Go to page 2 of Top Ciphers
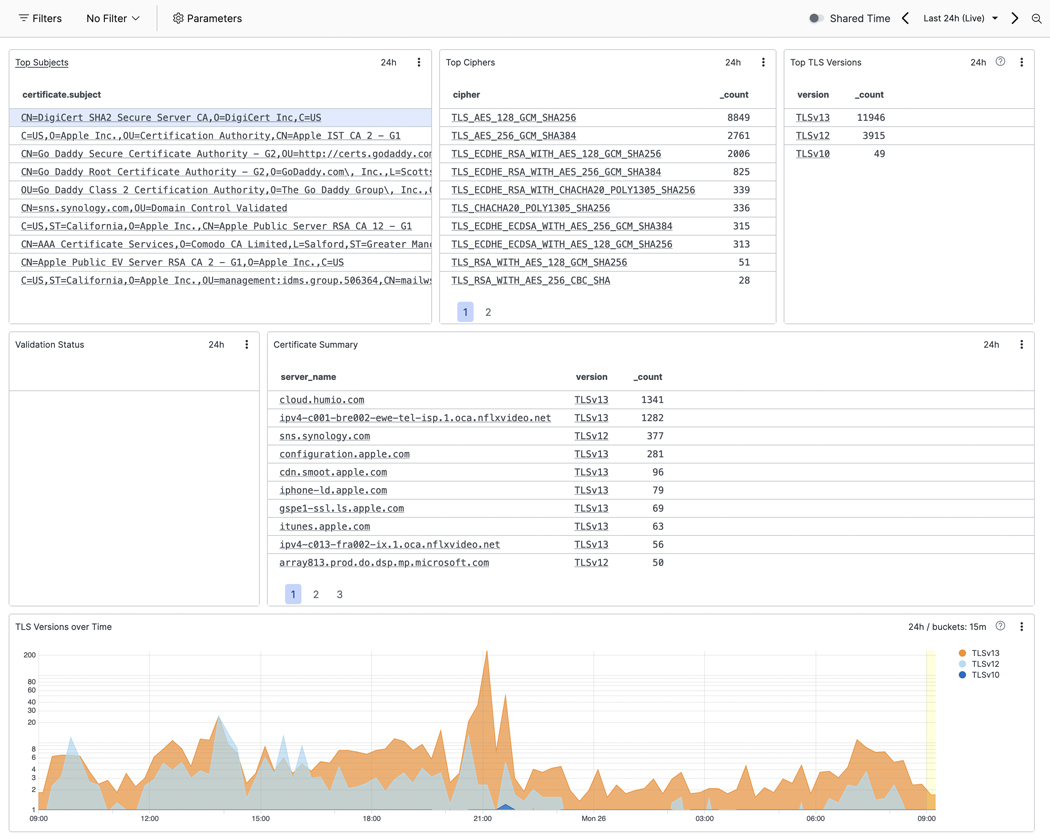Image resolution: width=1050 pixels, height=839 pixels. click(x=488, y=312)
